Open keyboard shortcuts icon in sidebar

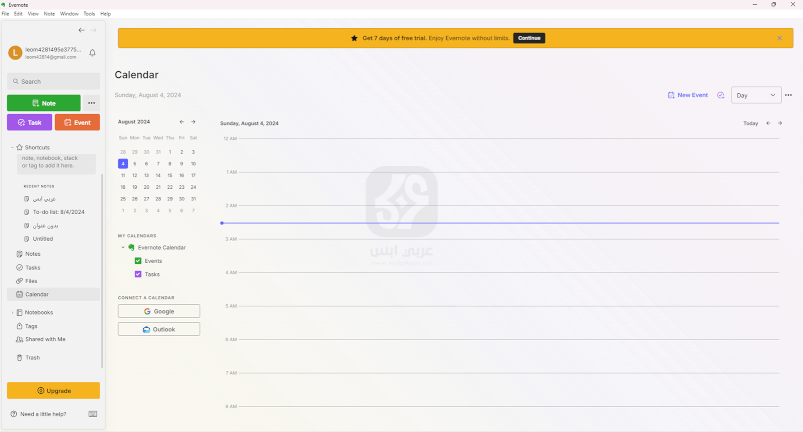click(x=93, y=414)
